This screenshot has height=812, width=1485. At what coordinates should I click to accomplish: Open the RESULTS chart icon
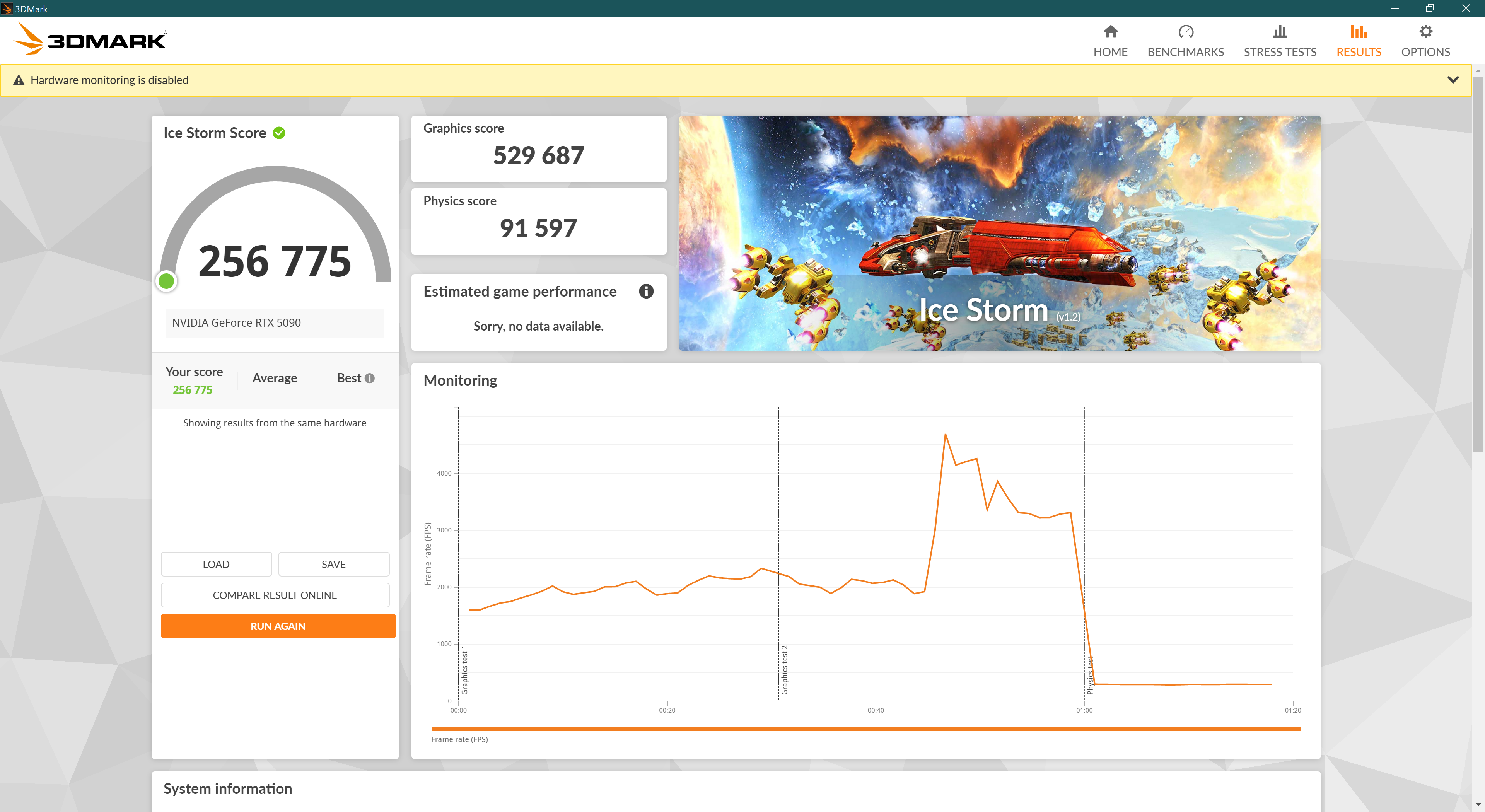(x=1359, y=31)
